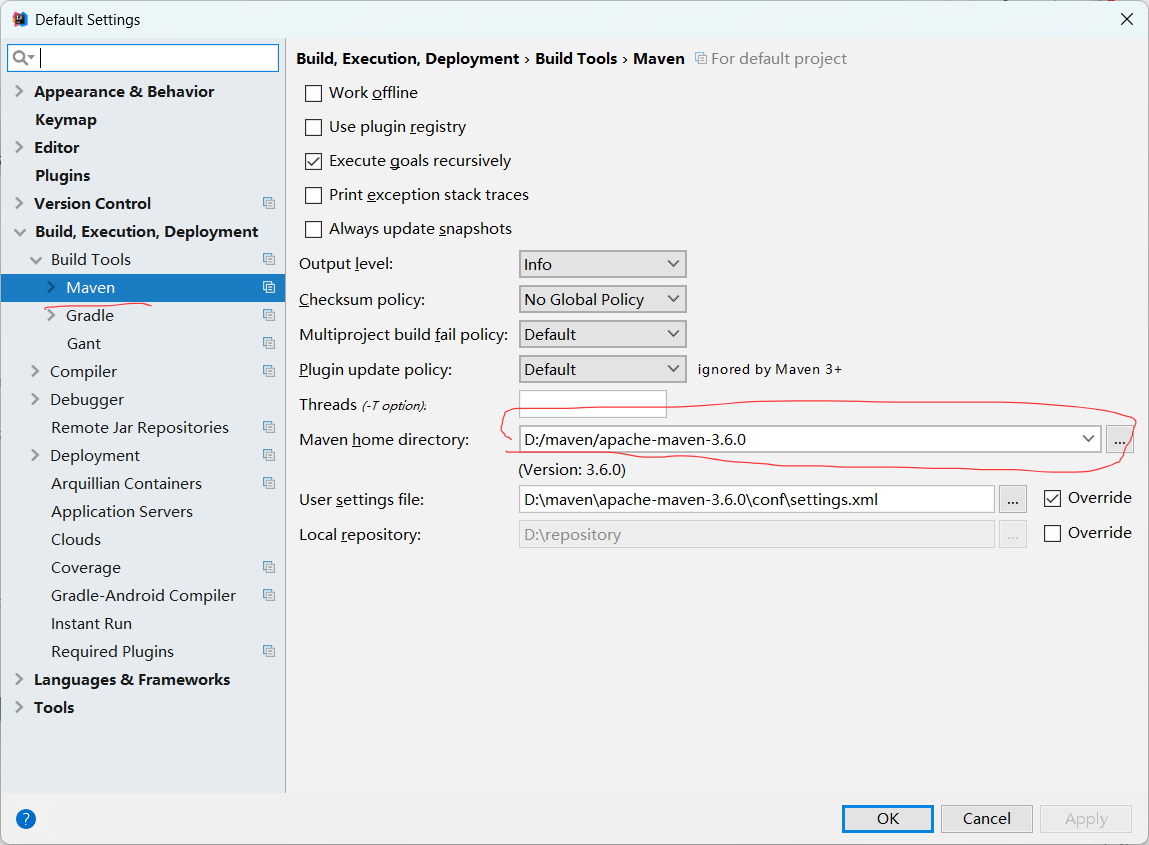
Task: Collapse the Build Tools node
Action: tap(35, 259)
